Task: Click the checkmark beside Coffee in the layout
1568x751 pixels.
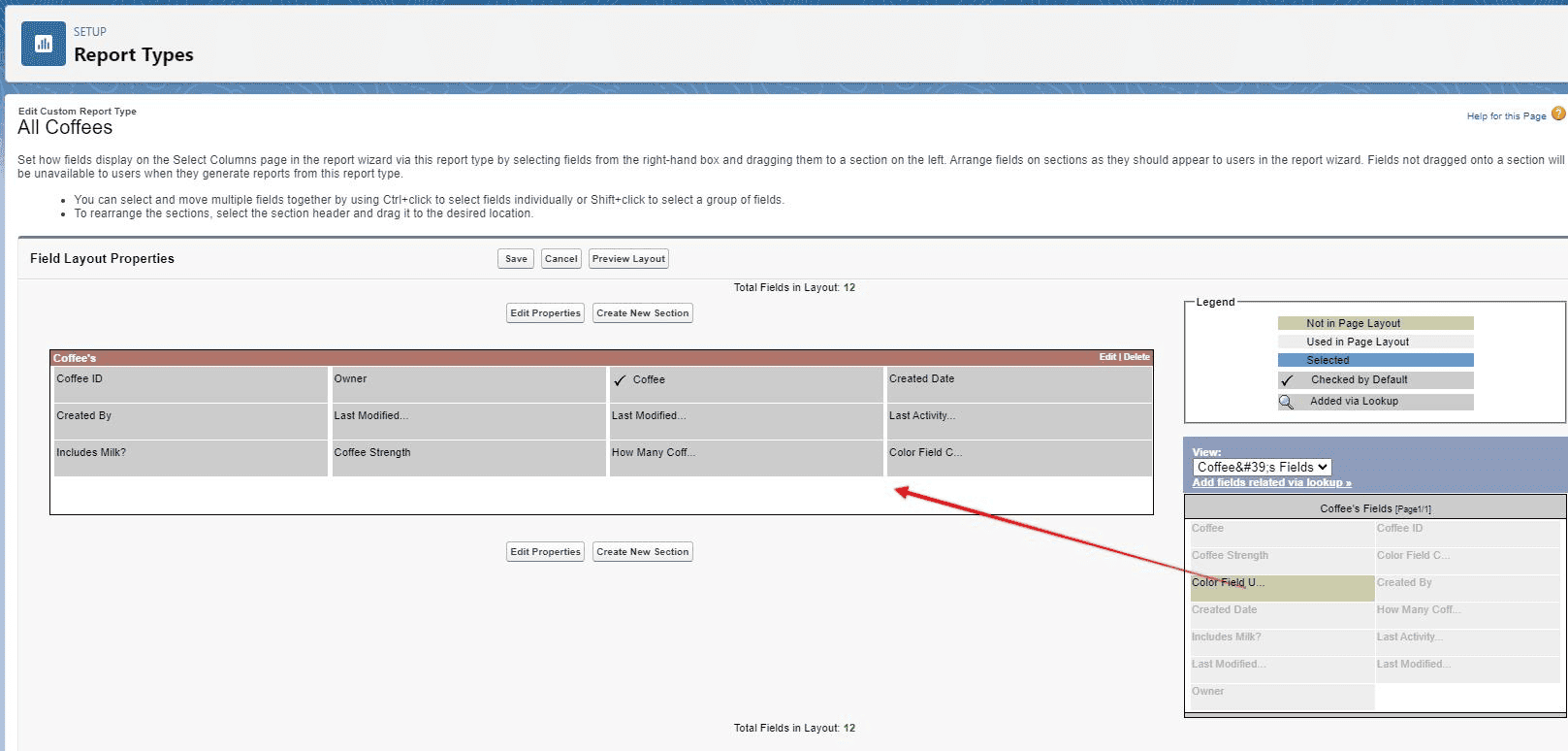Action: pos(620,380)
